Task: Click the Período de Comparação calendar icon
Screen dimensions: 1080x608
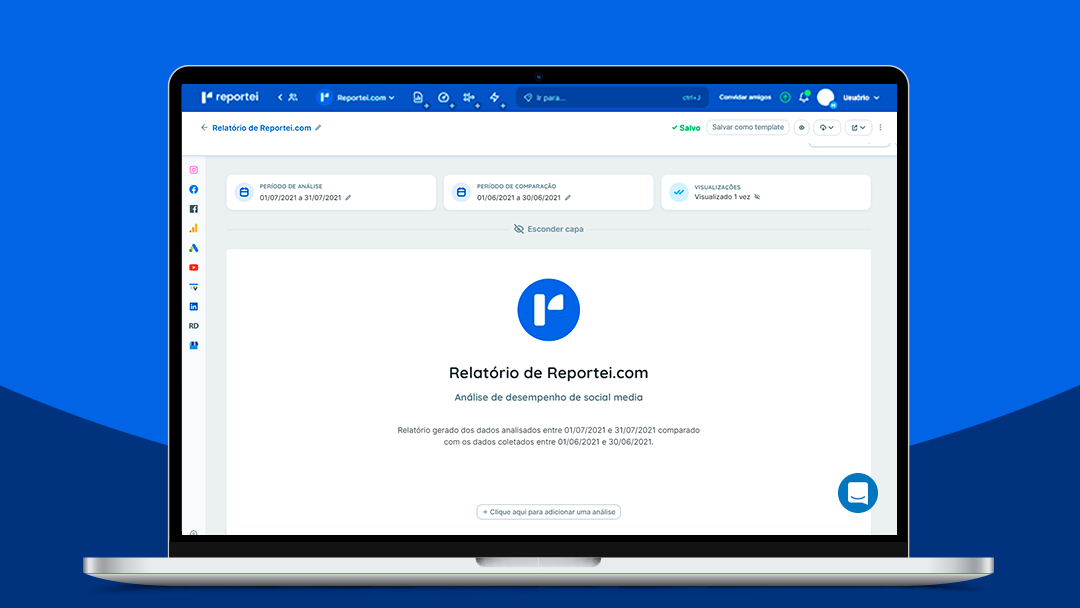Action: click(x=461, y=192)
